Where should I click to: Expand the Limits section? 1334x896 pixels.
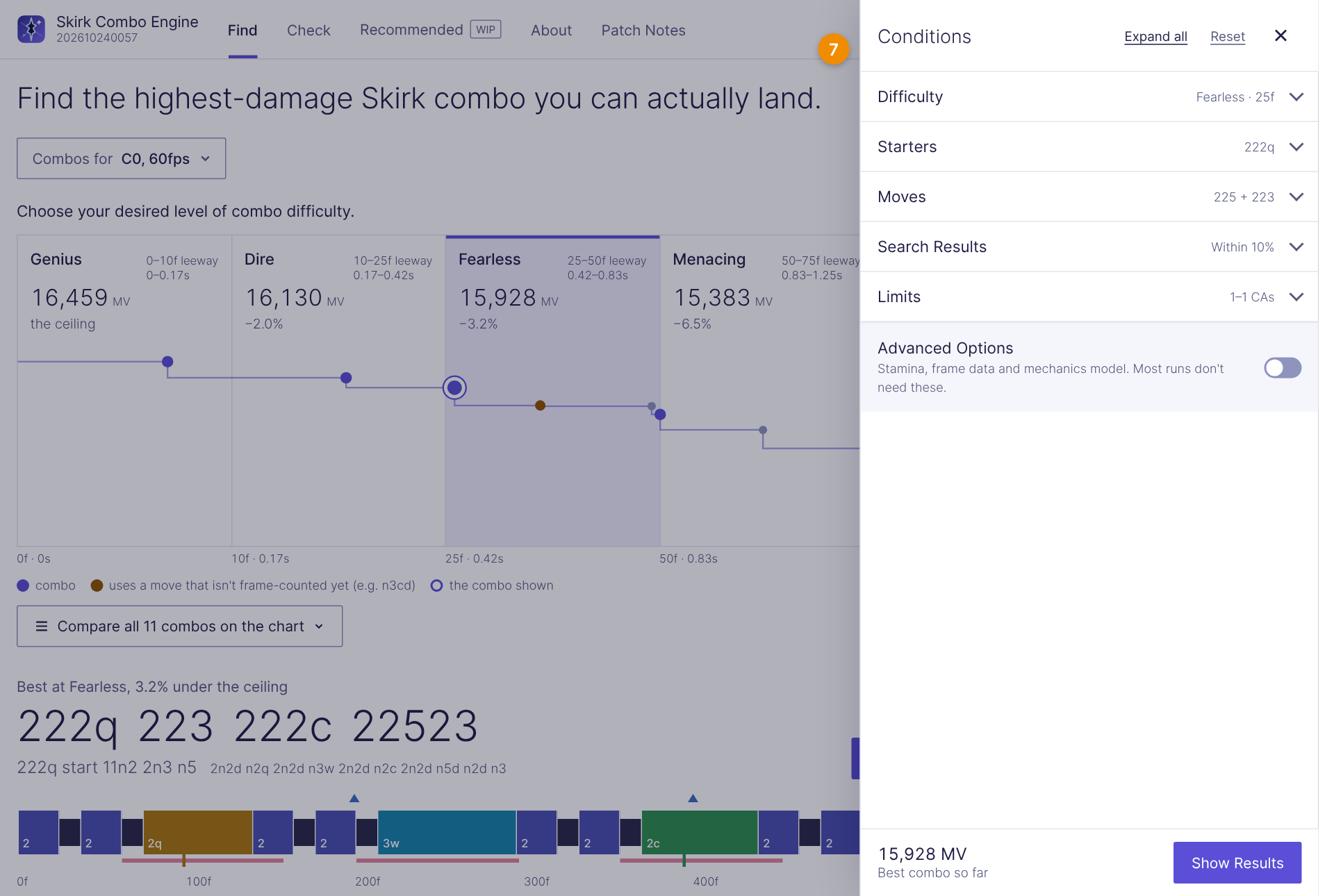[x=1089, y=297]
